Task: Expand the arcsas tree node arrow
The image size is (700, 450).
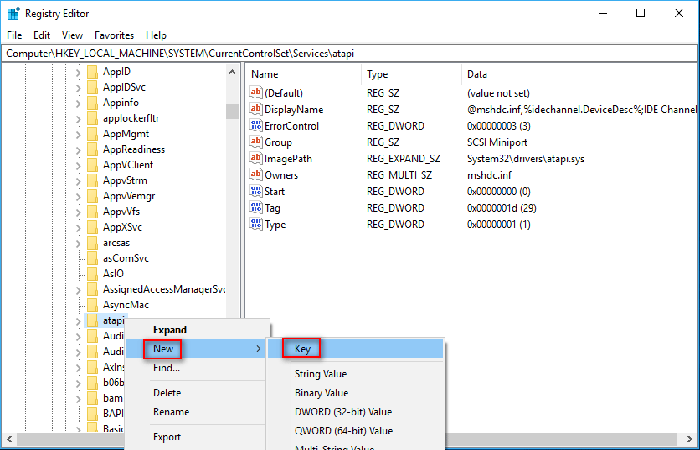Action: 78,243
